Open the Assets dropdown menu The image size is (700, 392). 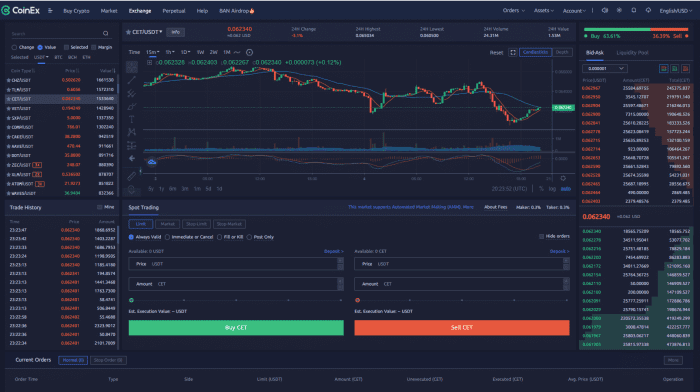click(x=544, y=10)
